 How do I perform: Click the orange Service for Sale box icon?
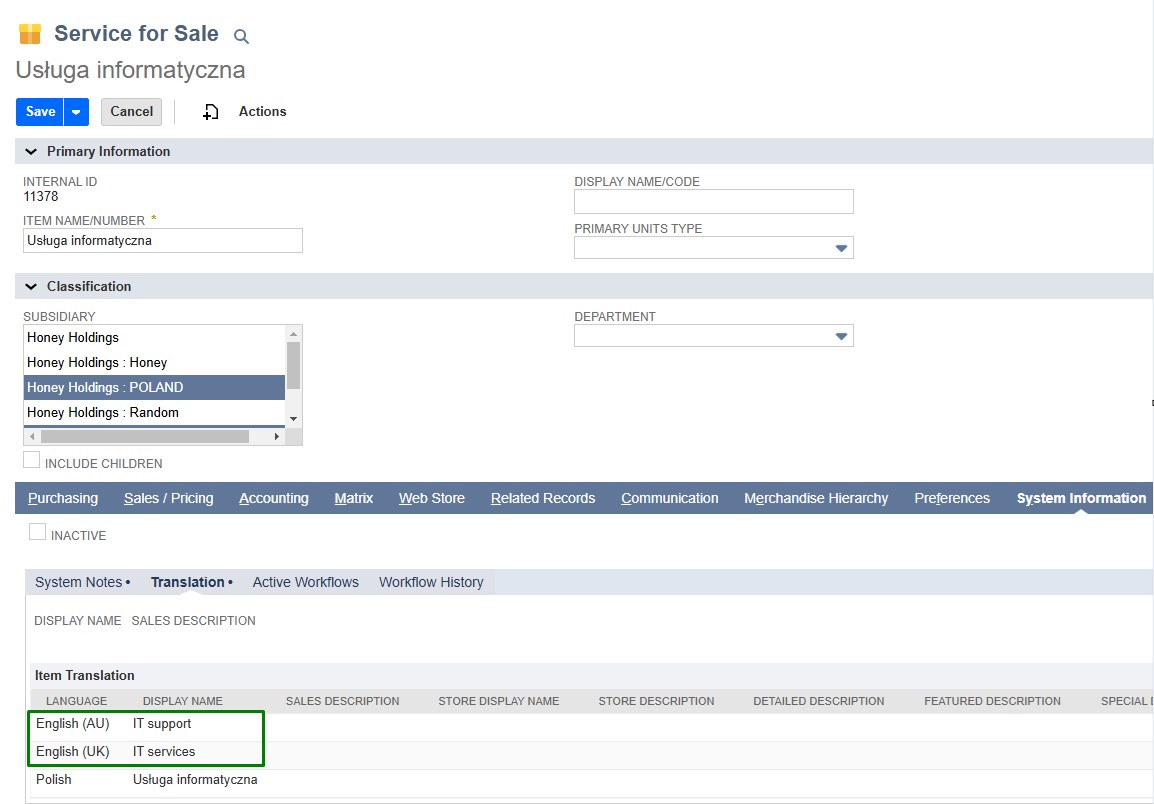[30, 34]
